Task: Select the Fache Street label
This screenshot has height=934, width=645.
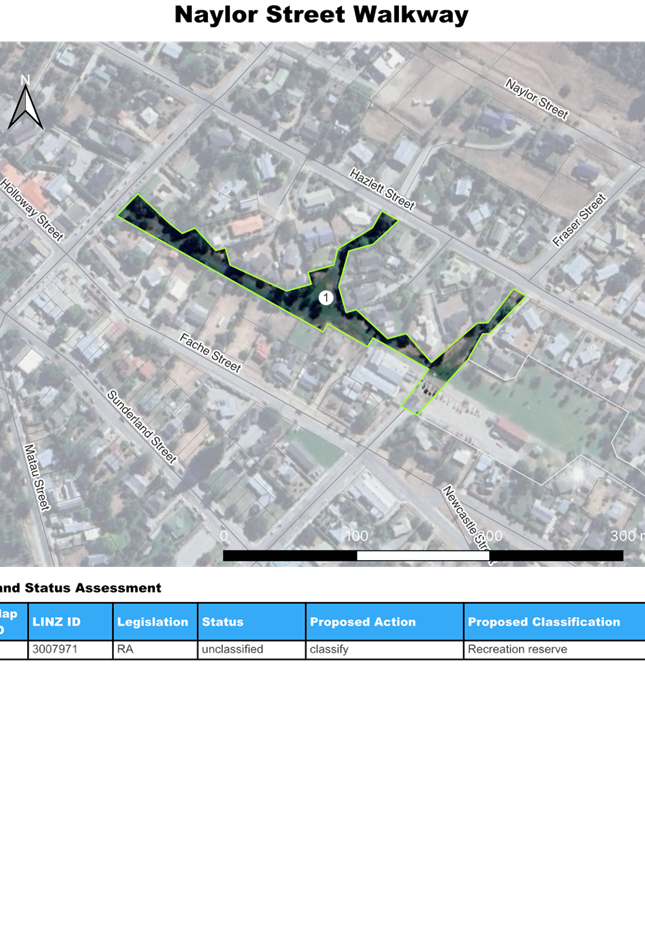Action: [211, 352]
